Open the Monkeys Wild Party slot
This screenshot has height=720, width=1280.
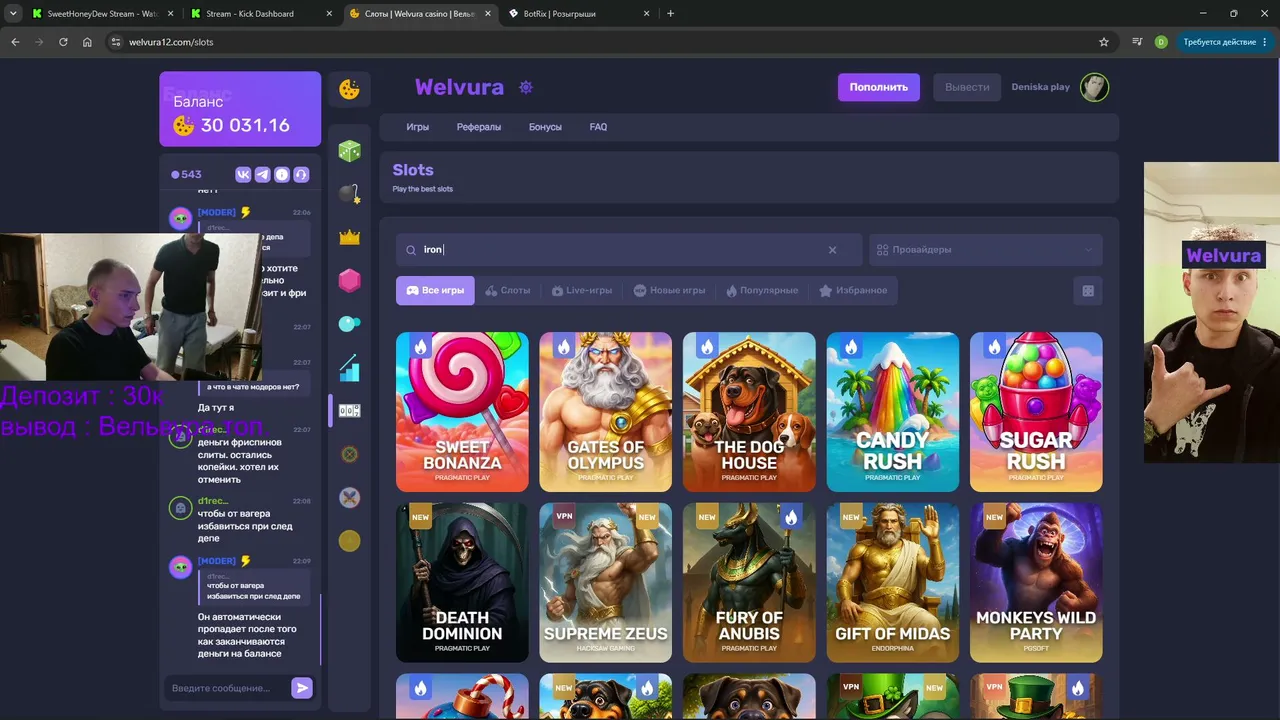click(x=1036, y=582)
